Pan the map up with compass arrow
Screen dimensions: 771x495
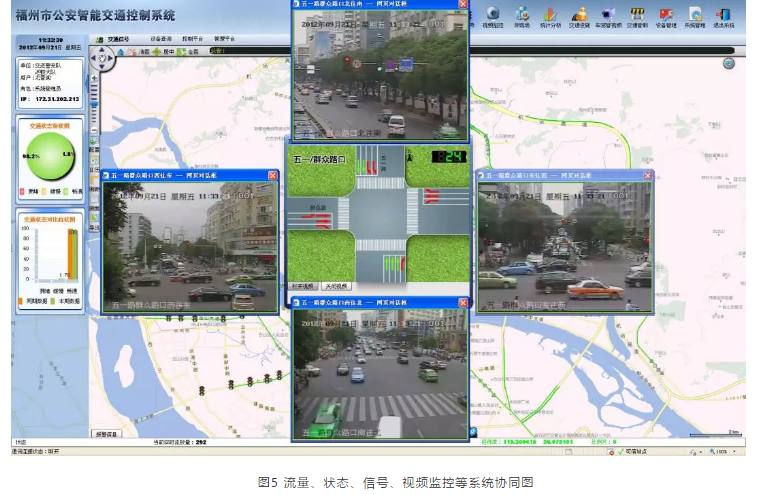click(100, 50)
